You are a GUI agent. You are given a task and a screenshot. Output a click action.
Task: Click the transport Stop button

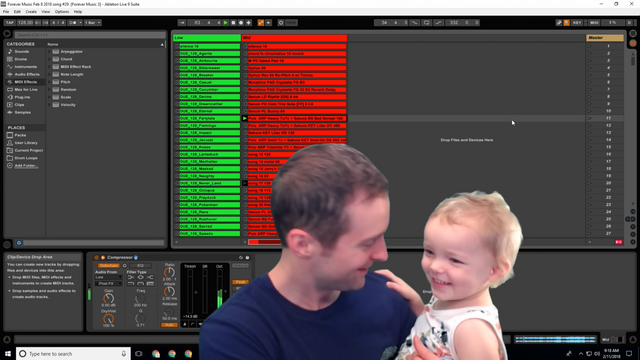pos(233,23)
